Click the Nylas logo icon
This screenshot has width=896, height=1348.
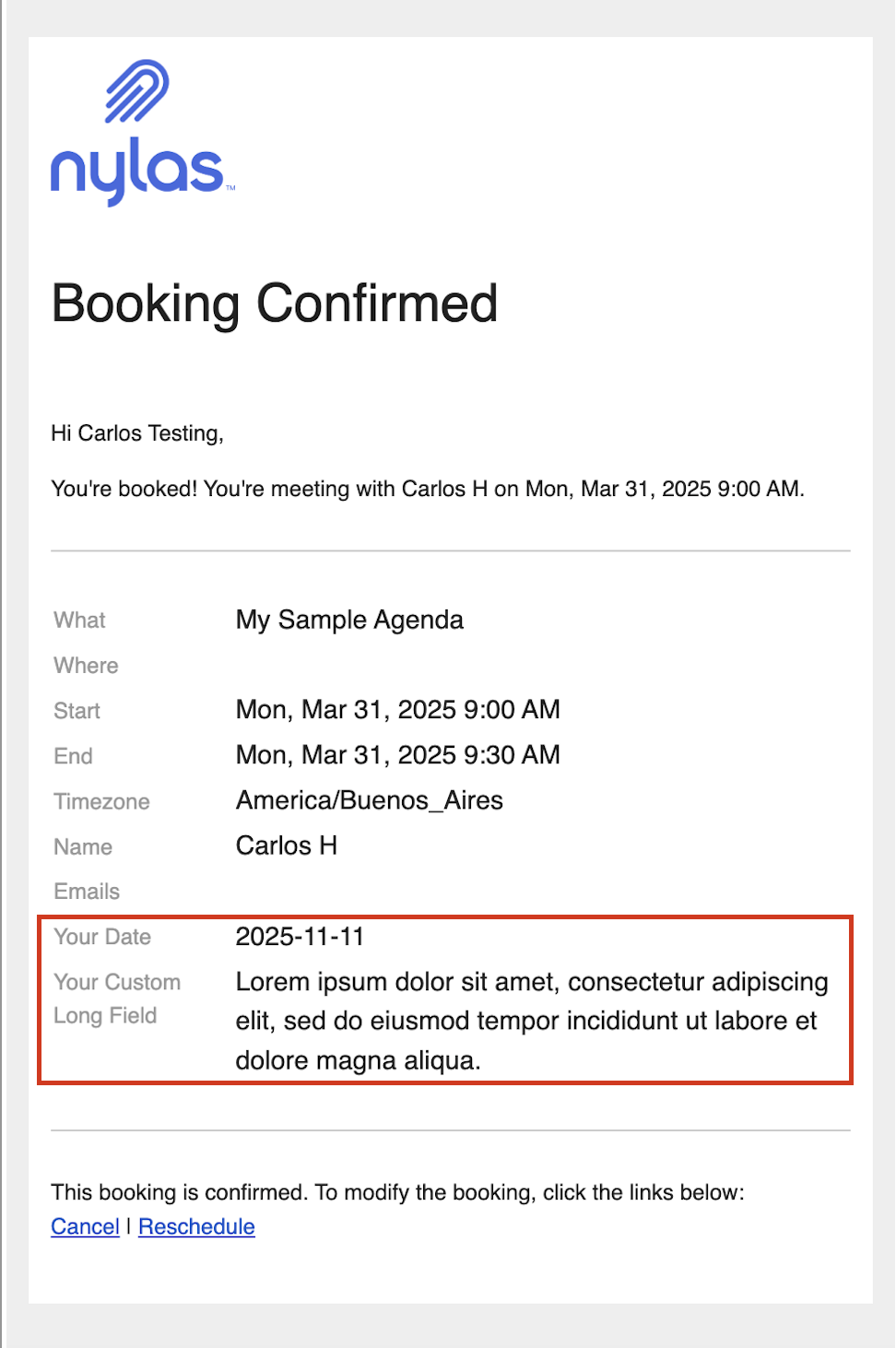click(137, 91)
